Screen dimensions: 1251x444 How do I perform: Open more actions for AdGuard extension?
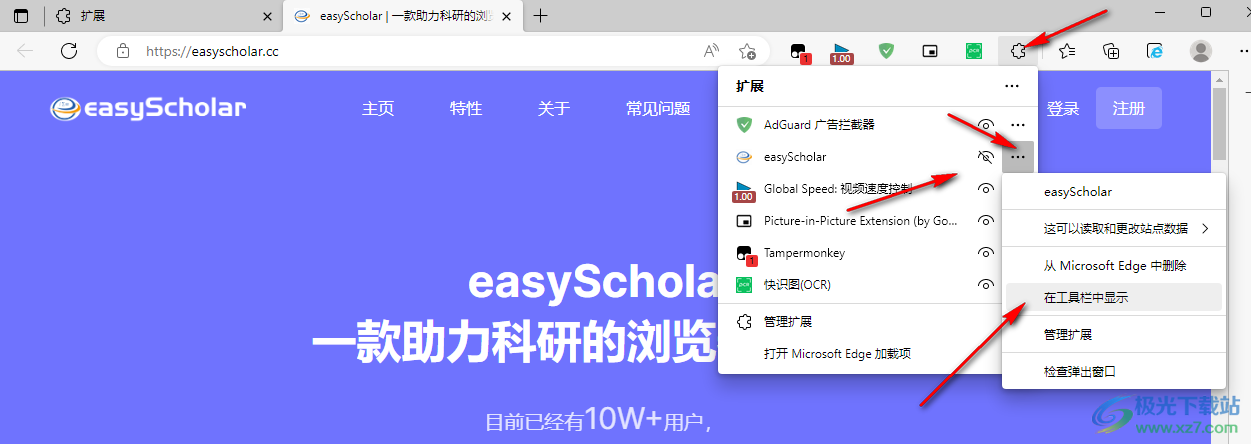coord(1018,125)
